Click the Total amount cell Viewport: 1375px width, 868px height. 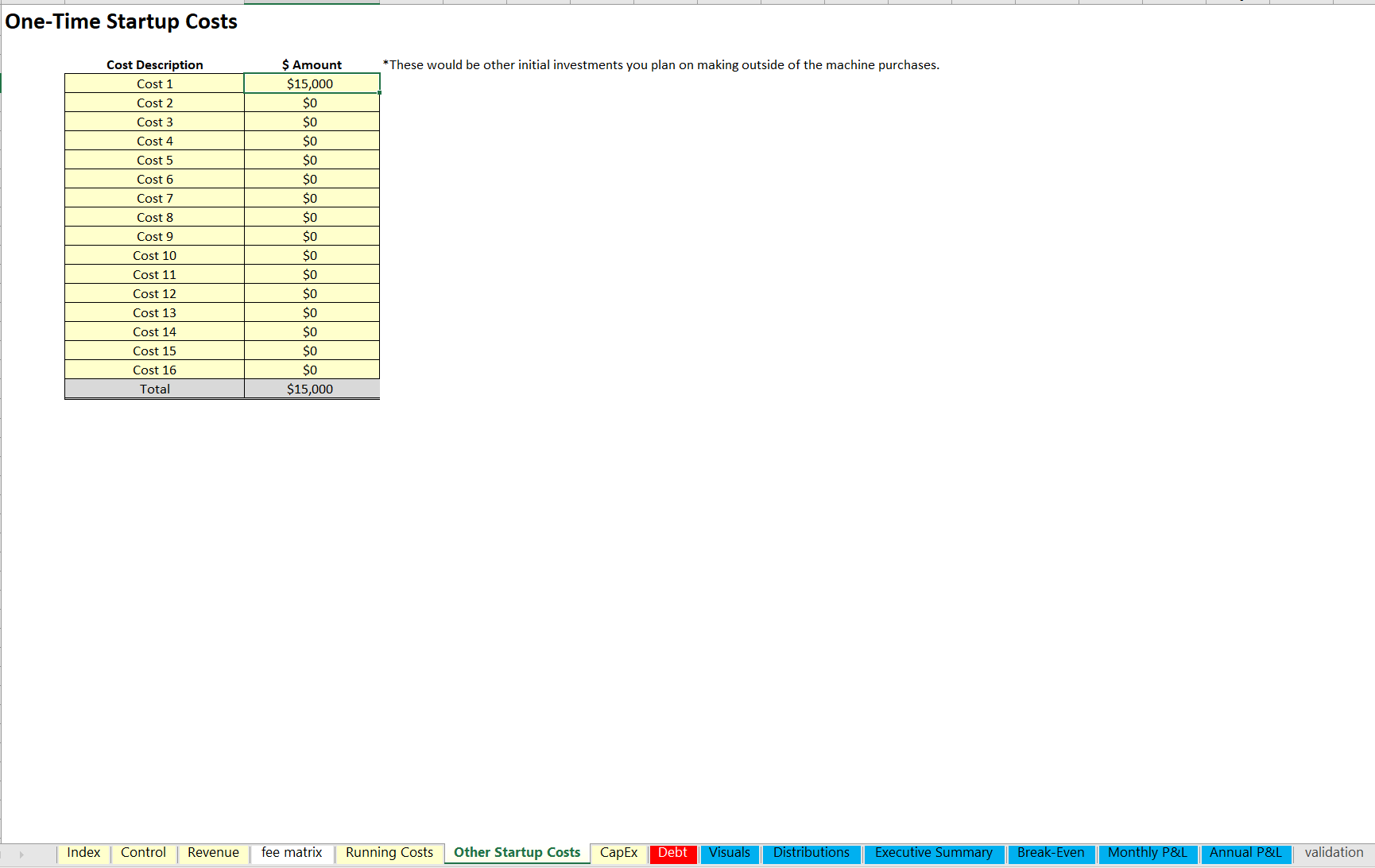(x=311, y=389)
